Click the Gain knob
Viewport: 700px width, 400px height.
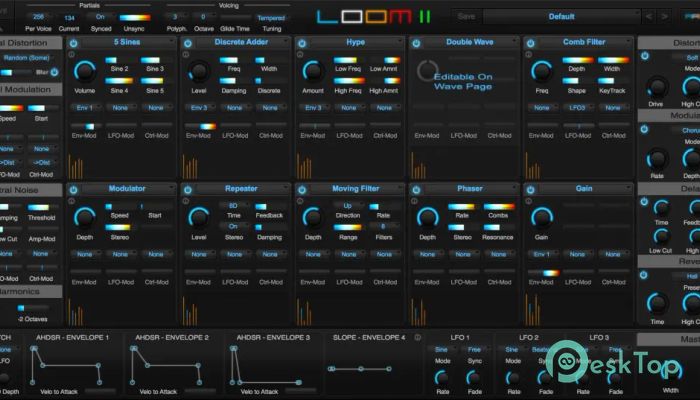coord(542,217)
